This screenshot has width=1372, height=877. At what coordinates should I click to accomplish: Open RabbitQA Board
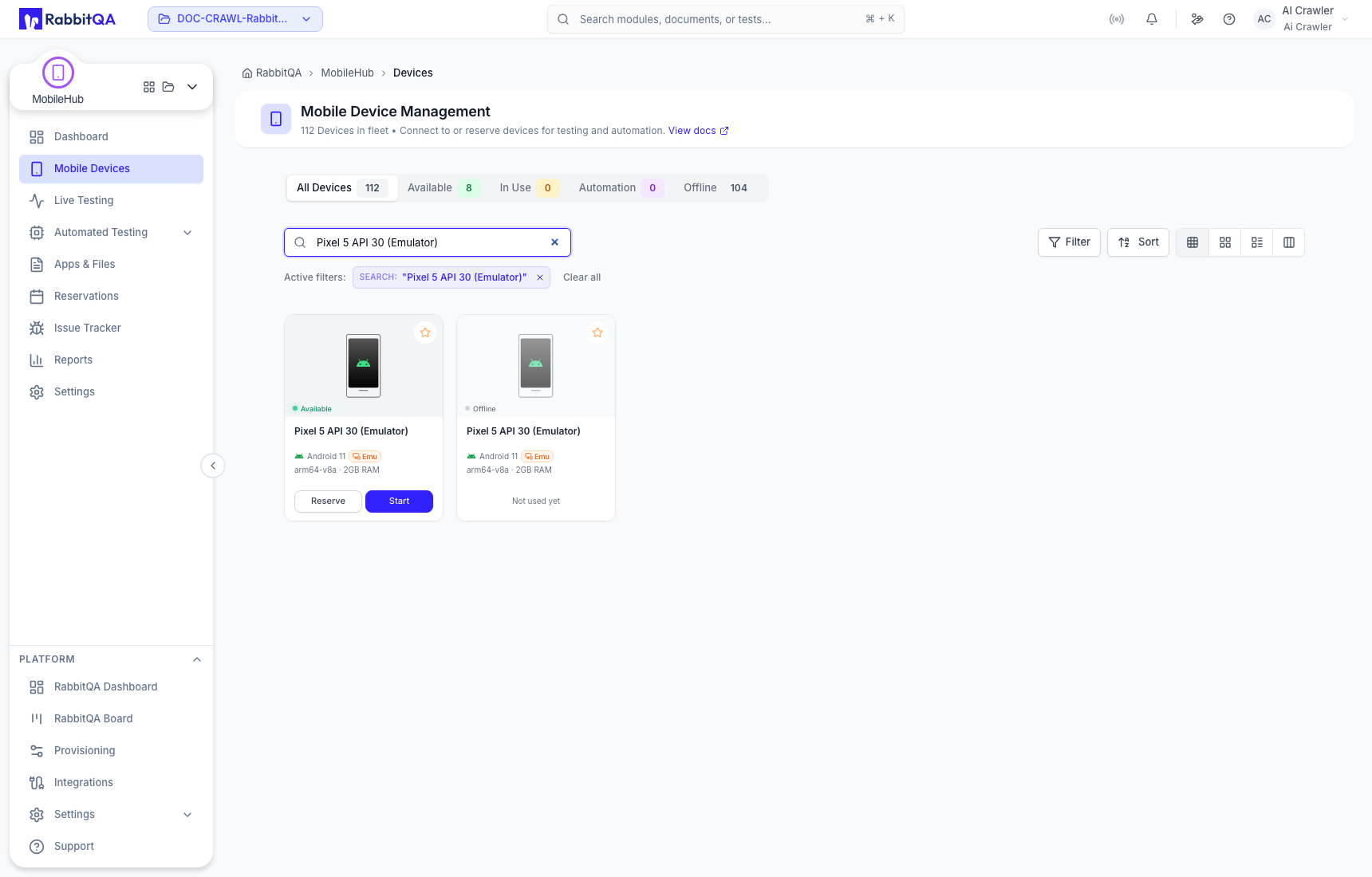click(x=111, y=718)
